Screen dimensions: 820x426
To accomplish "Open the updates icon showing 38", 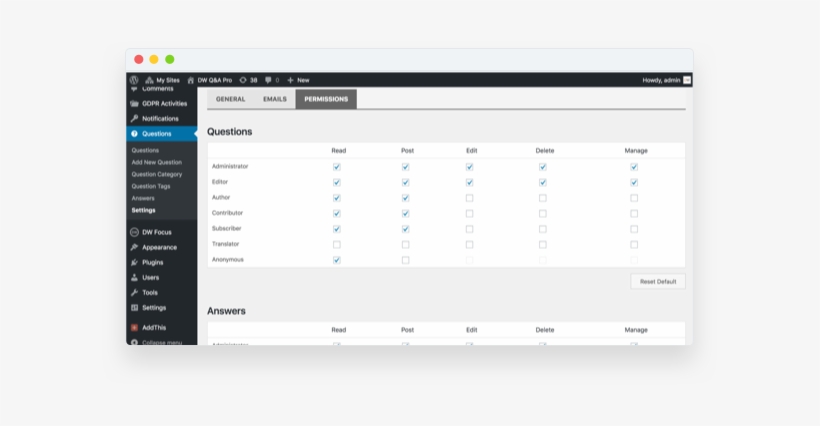I will point(243,80).
